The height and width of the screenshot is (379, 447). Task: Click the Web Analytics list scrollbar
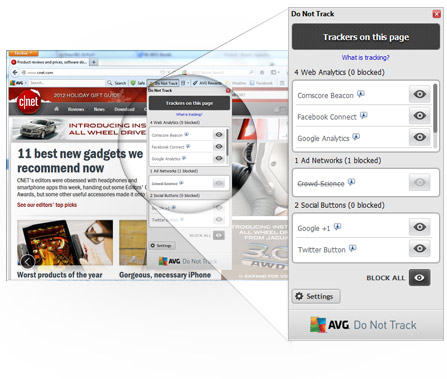tap(435, 108)
